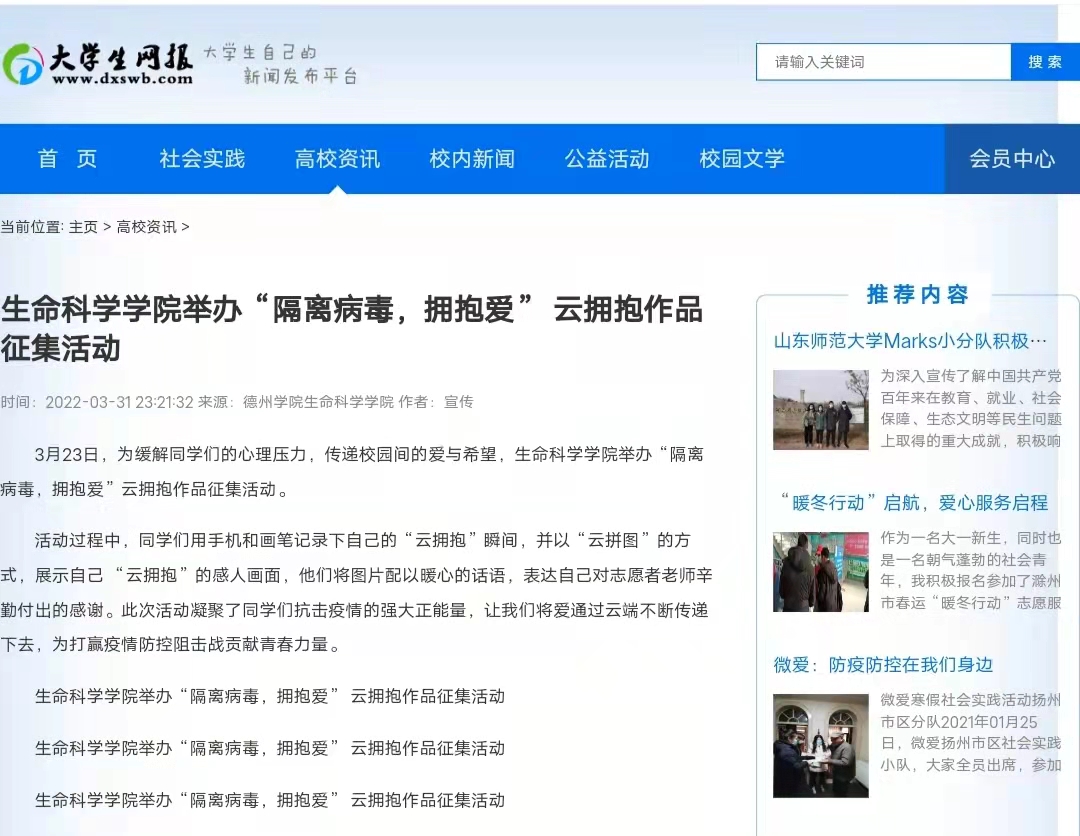1080x836 pixels.
Task: Click the 暖冬行动 article thumbnail photo
Action: [x=820, y=571]
